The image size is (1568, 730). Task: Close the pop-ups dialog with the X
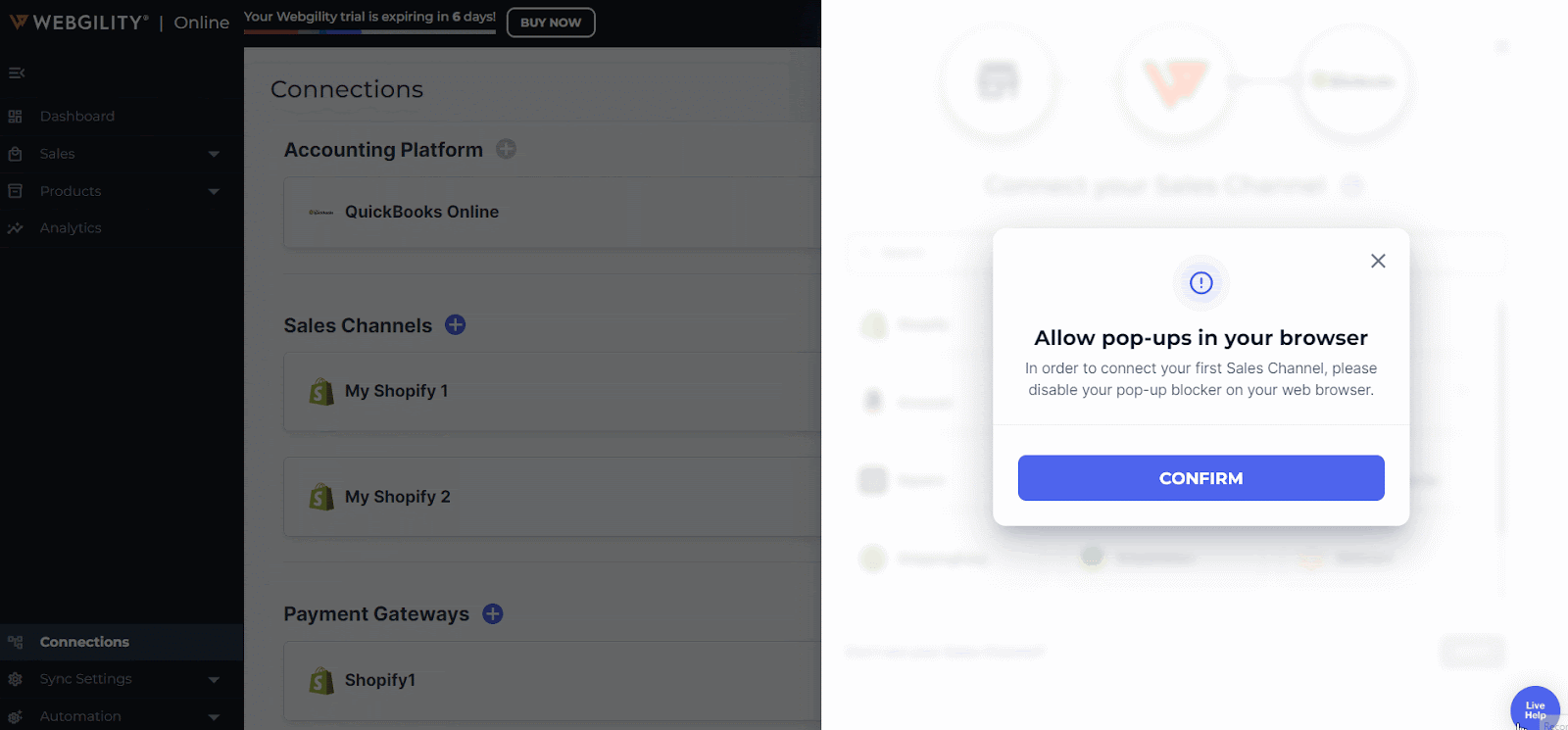click(1378, 261)
